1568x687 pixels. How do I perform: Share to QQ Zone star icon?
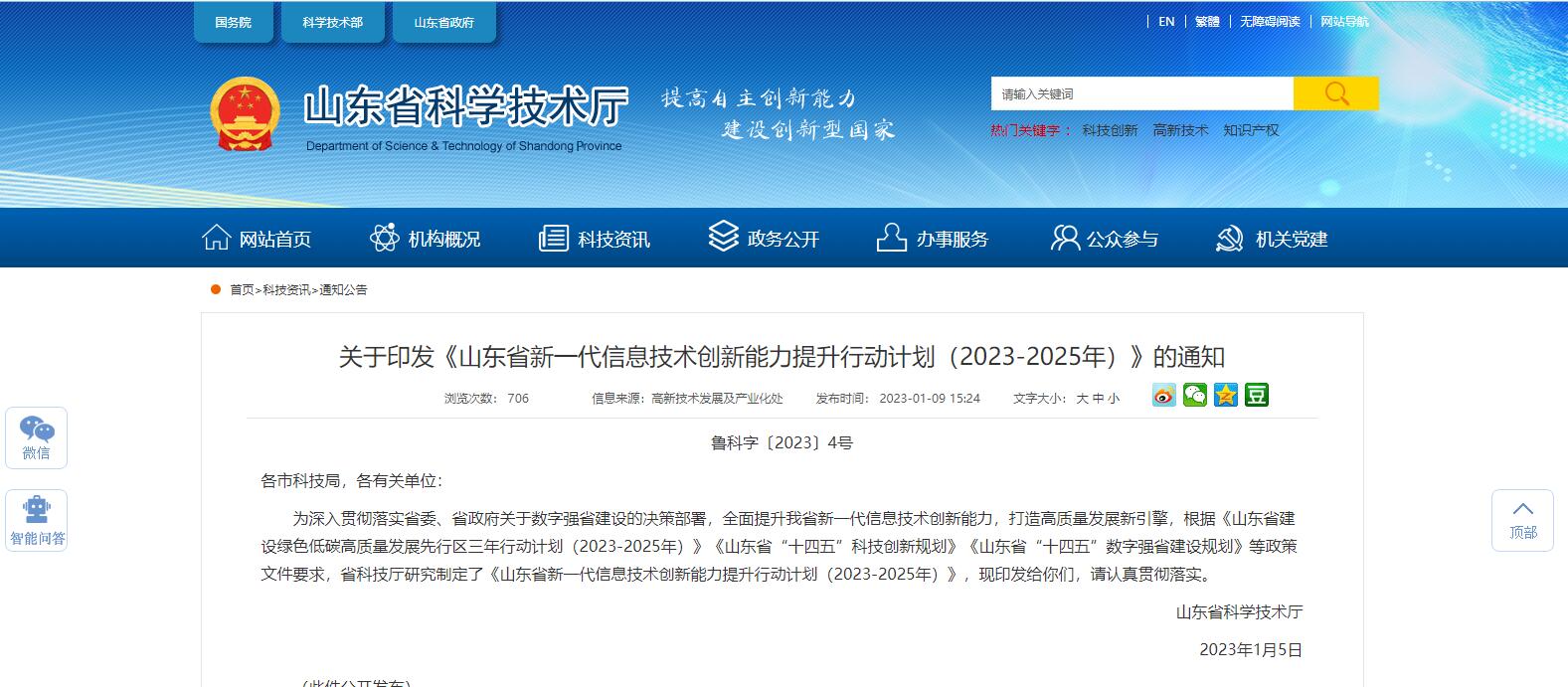tap(1226, 396)
